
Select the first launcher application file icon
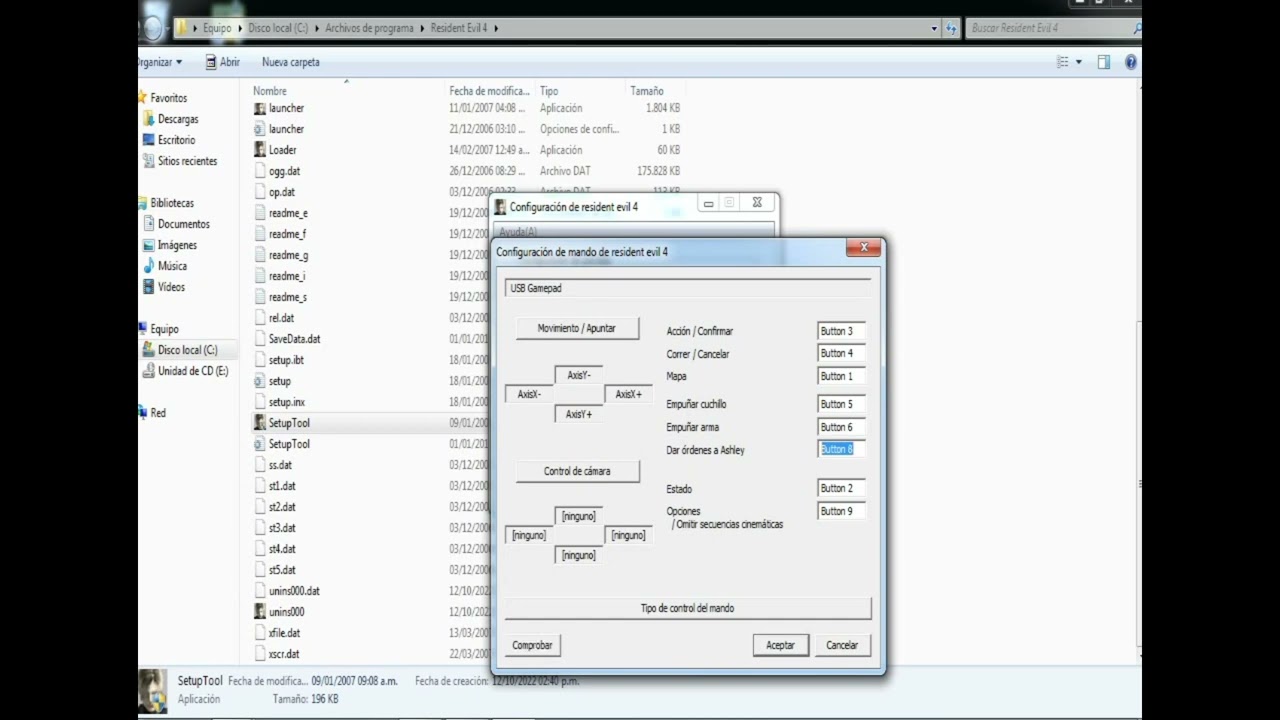coord(260,108)
